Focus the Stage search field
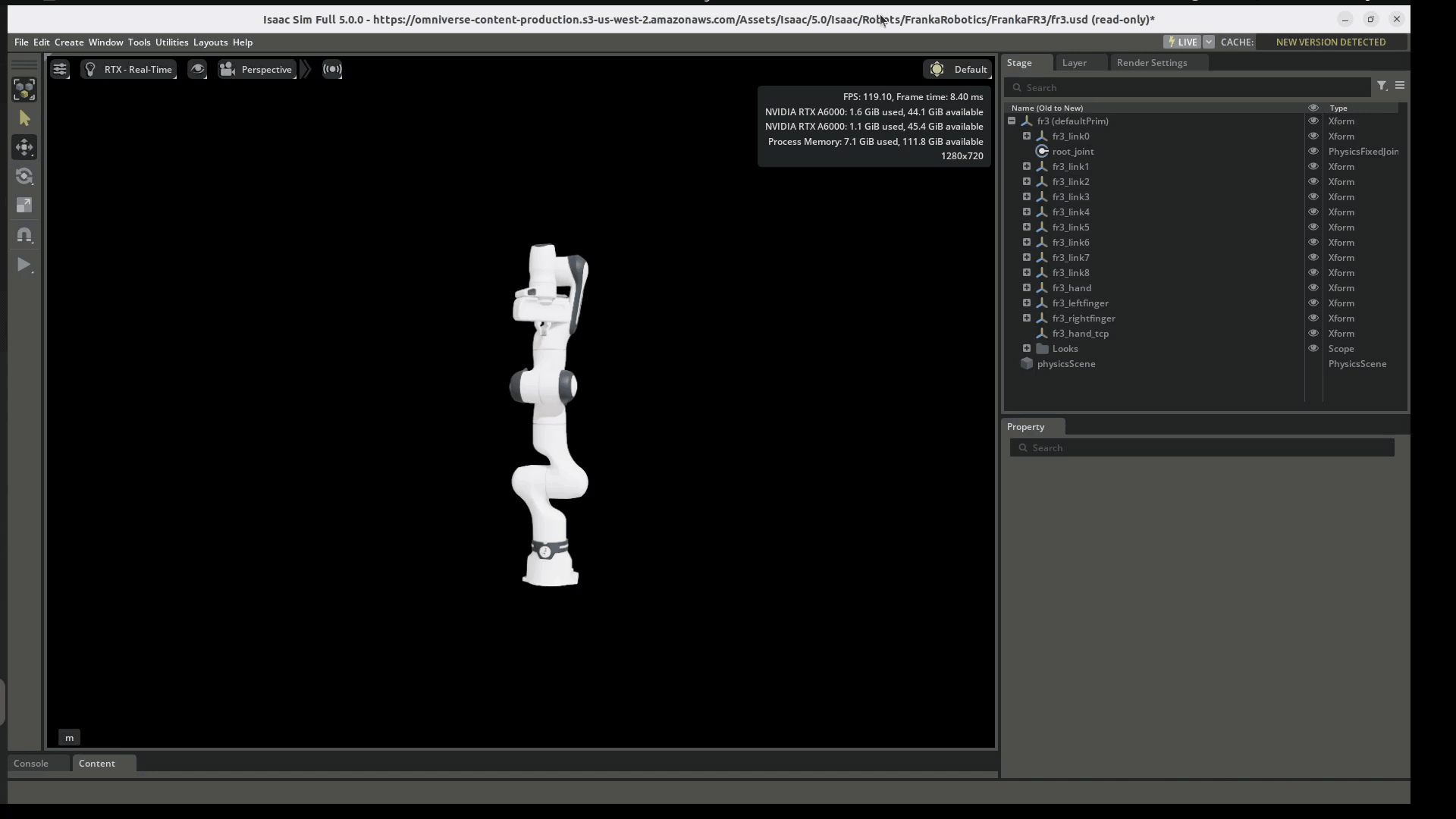Screen dimensions: 1456x819 coord(1188,88)
